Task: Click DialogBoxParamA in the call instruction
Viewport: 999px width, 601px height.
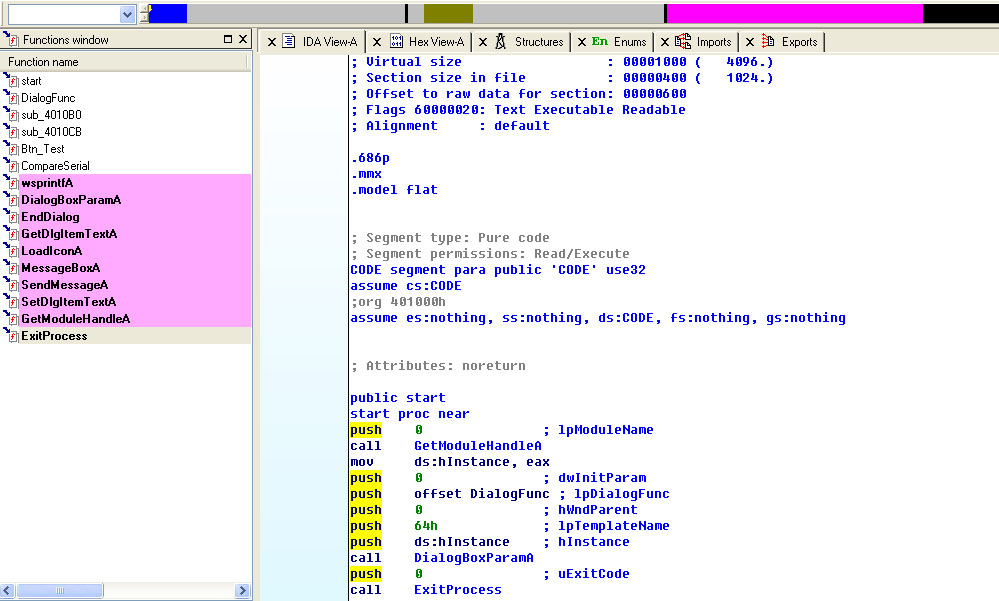Action: pyautogui.click(x=474, y=558)
